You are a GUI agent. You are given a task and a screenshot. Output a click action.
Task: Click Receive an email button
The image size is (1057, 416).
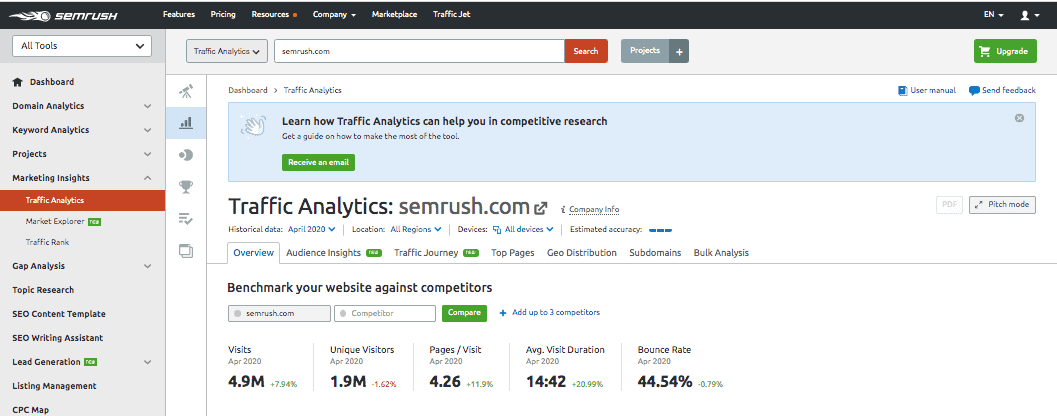pyautogui.click(x=318, y=162)
